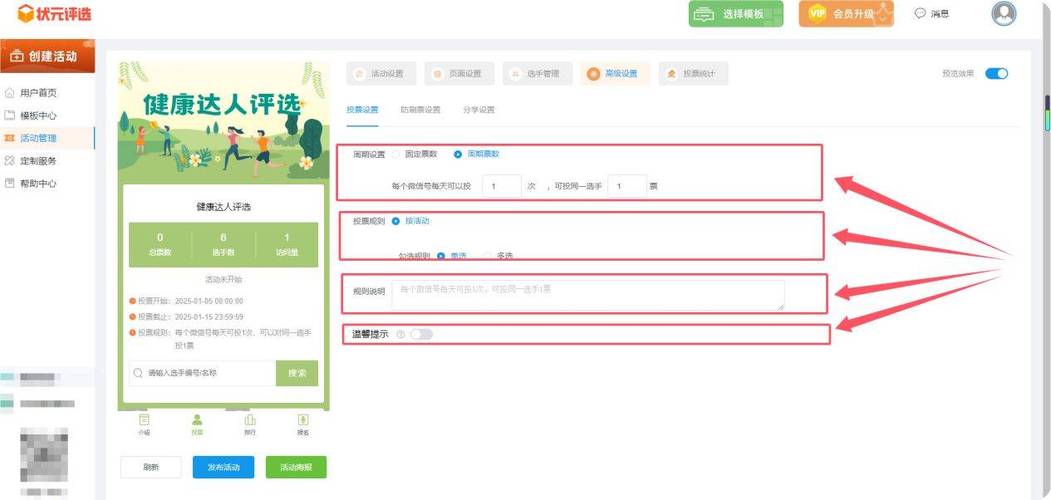The width and height of the screenshot is (1051, 500).
Task: Enable the 温馨提示 switch
Action: 422,334
